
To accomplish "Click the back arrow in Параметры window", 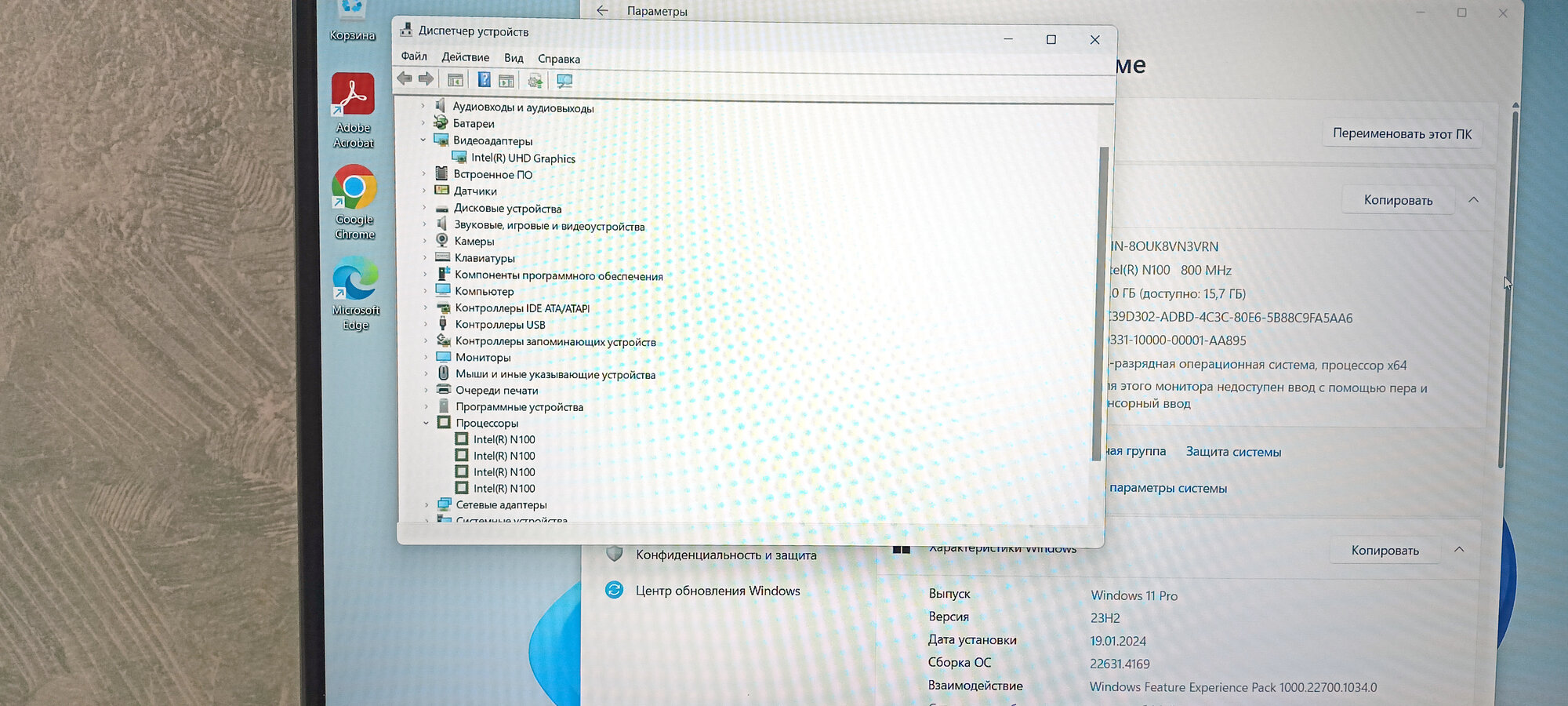I will point(602,11).
